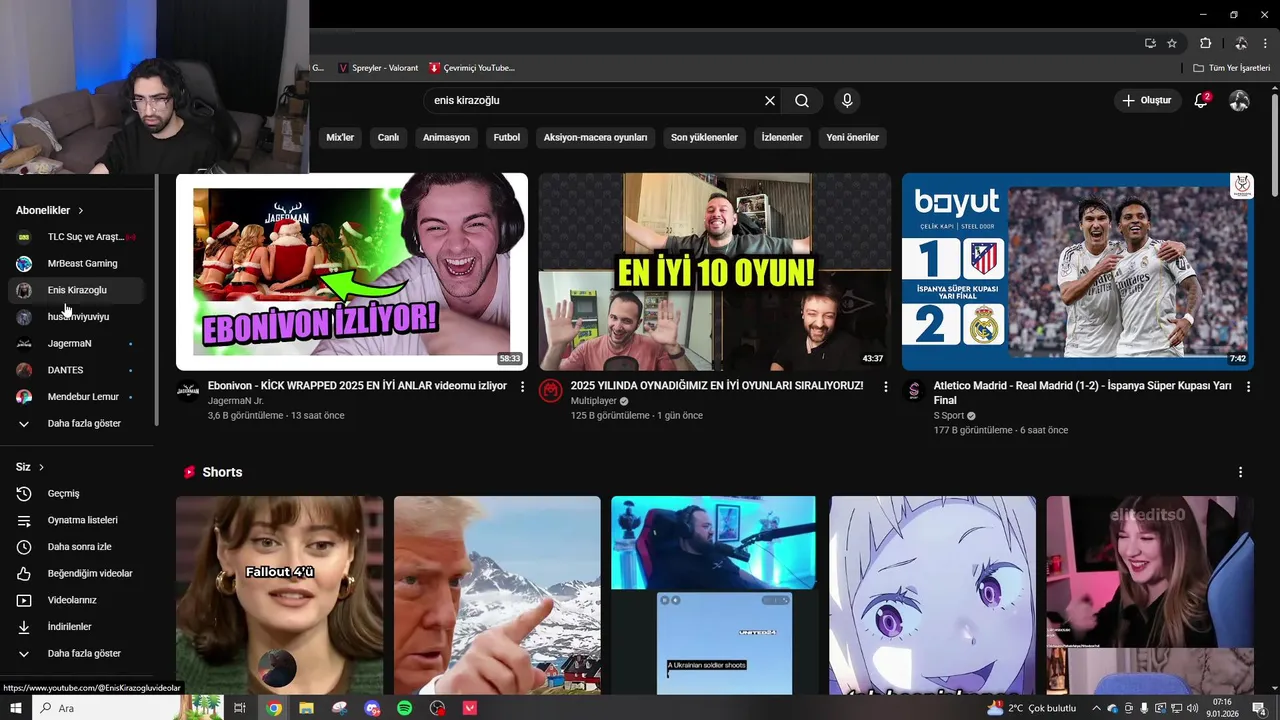The height and width of the screenshot is (720, 1280).
Task: Show hidden system tray icons chevron
Action: pyautogui.click(x=1096, y=708)
